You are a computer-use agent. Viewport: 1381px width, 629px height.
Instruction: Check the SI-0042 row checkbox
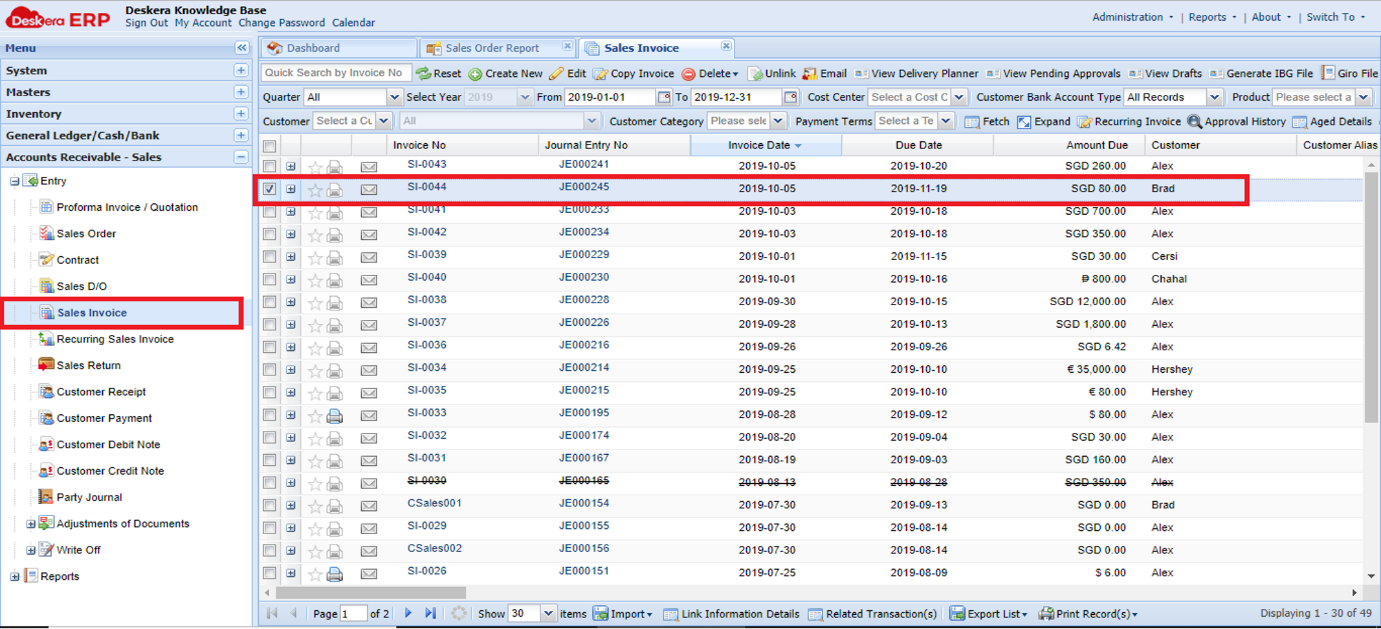270,234
